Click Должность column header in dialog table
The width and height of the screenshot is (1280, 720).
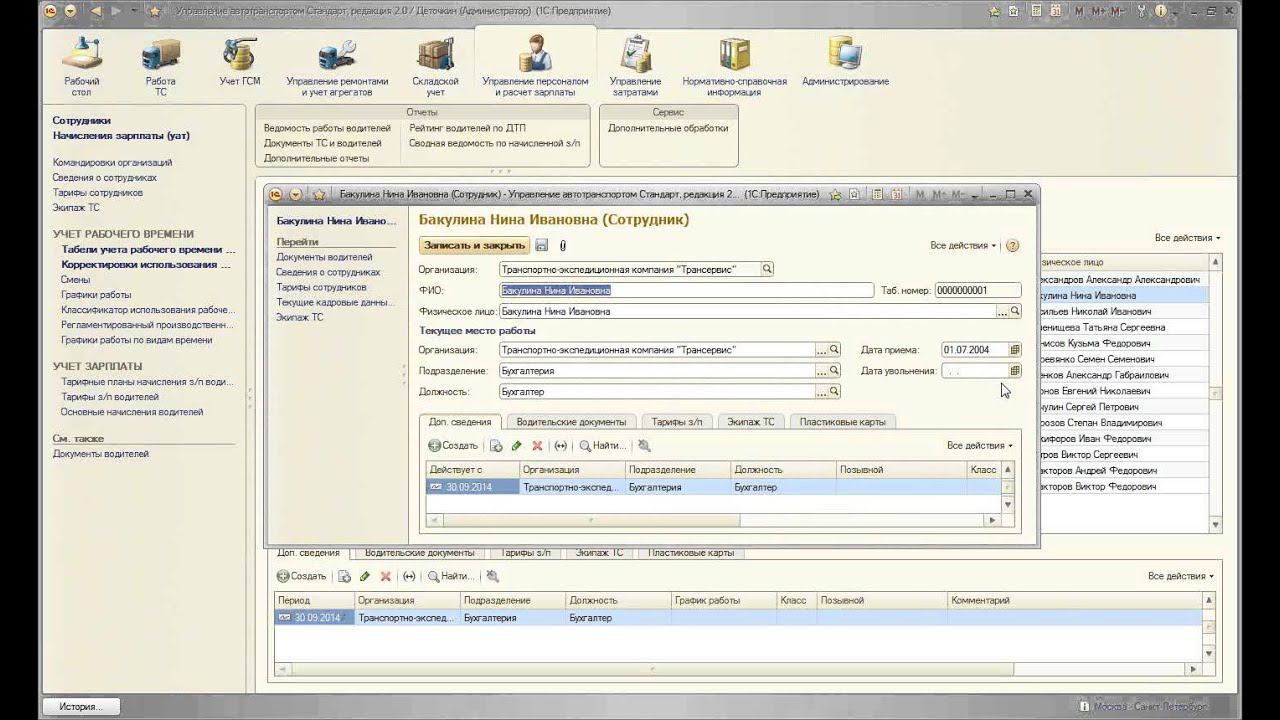tap(783, 469)
